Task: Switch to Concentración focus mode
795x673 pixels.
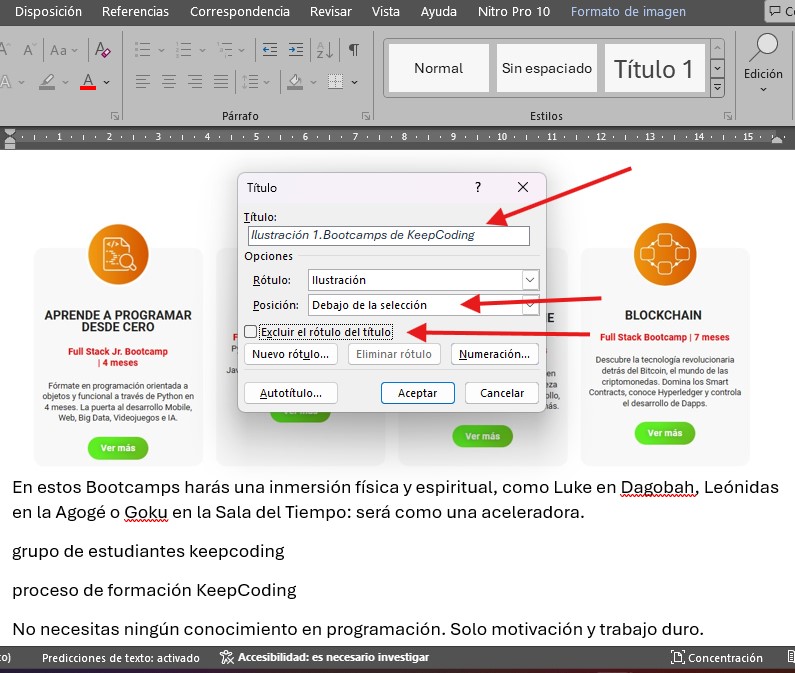Action: tap(716, 658)
